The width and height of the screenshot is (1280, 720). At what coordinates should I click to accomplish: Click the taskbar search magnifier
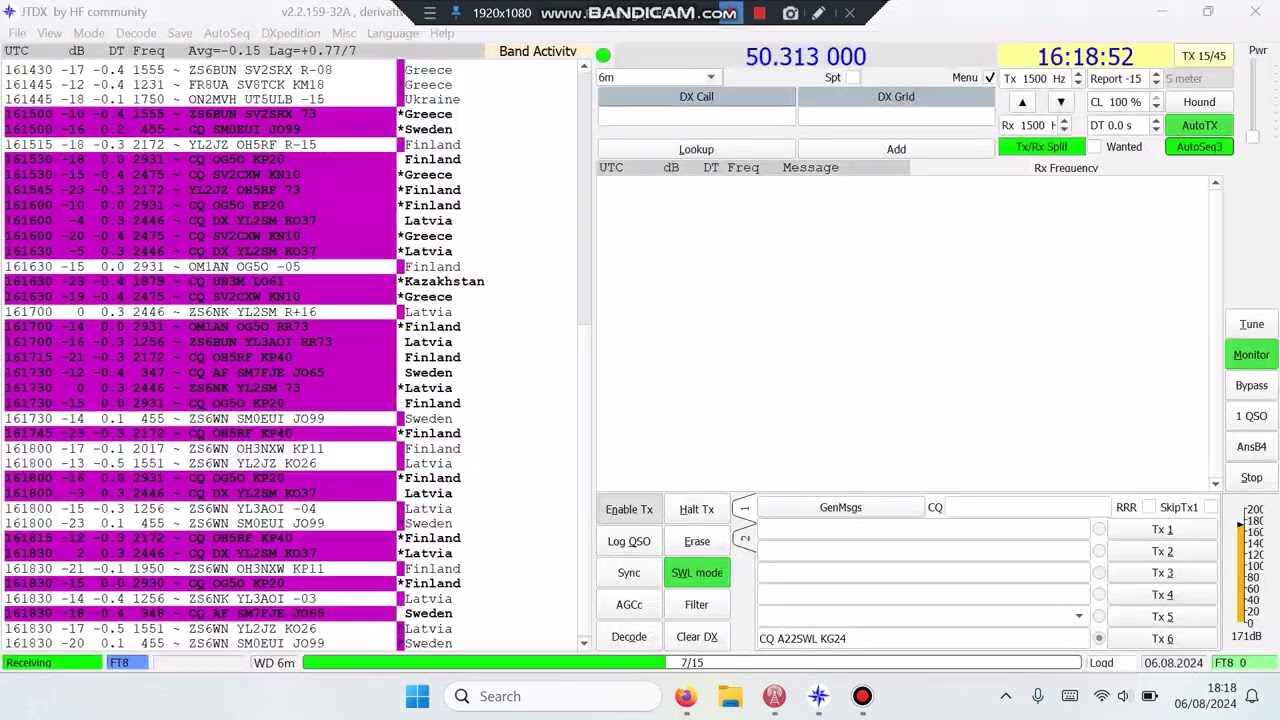click(x=462, y=696)
